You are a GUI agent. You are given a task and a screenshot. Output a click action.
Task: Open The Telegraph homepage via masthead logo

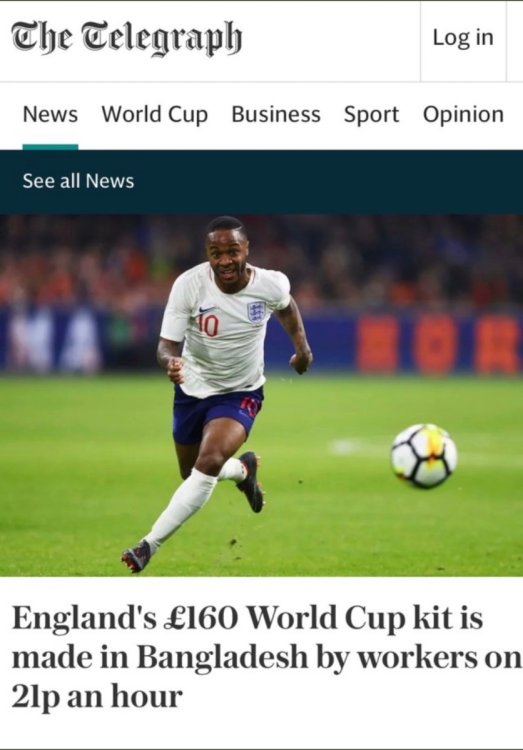127,38
